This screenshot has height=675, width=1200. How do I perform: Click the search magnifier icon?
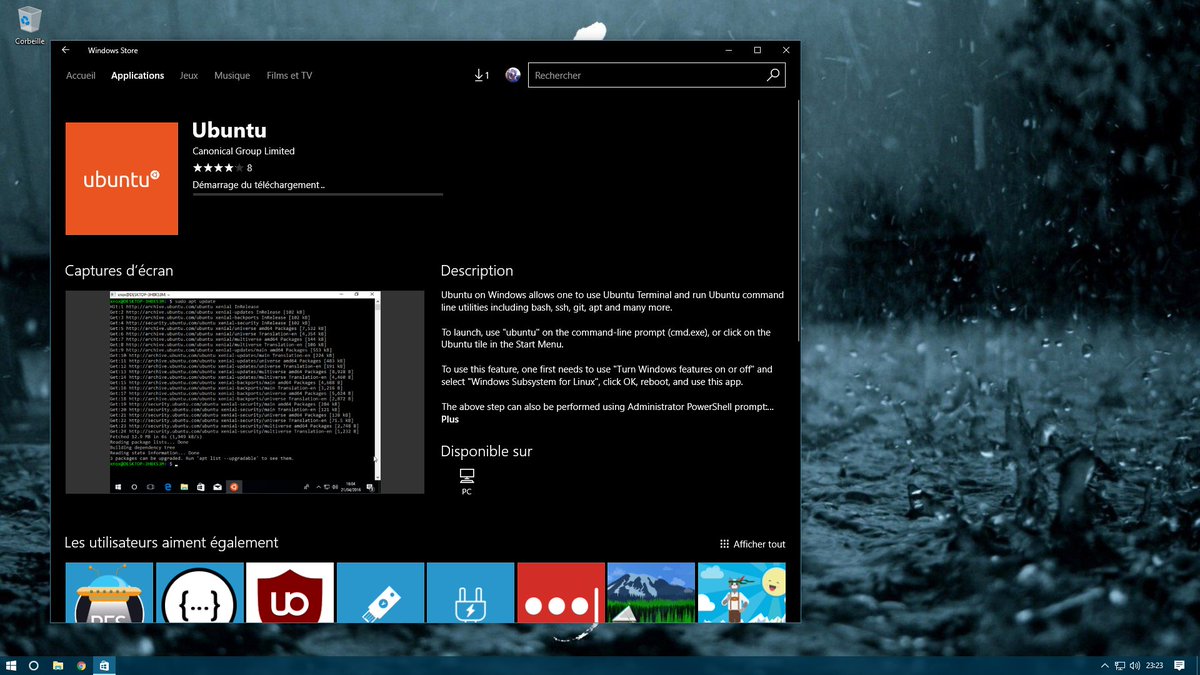[x=773, y=75]
